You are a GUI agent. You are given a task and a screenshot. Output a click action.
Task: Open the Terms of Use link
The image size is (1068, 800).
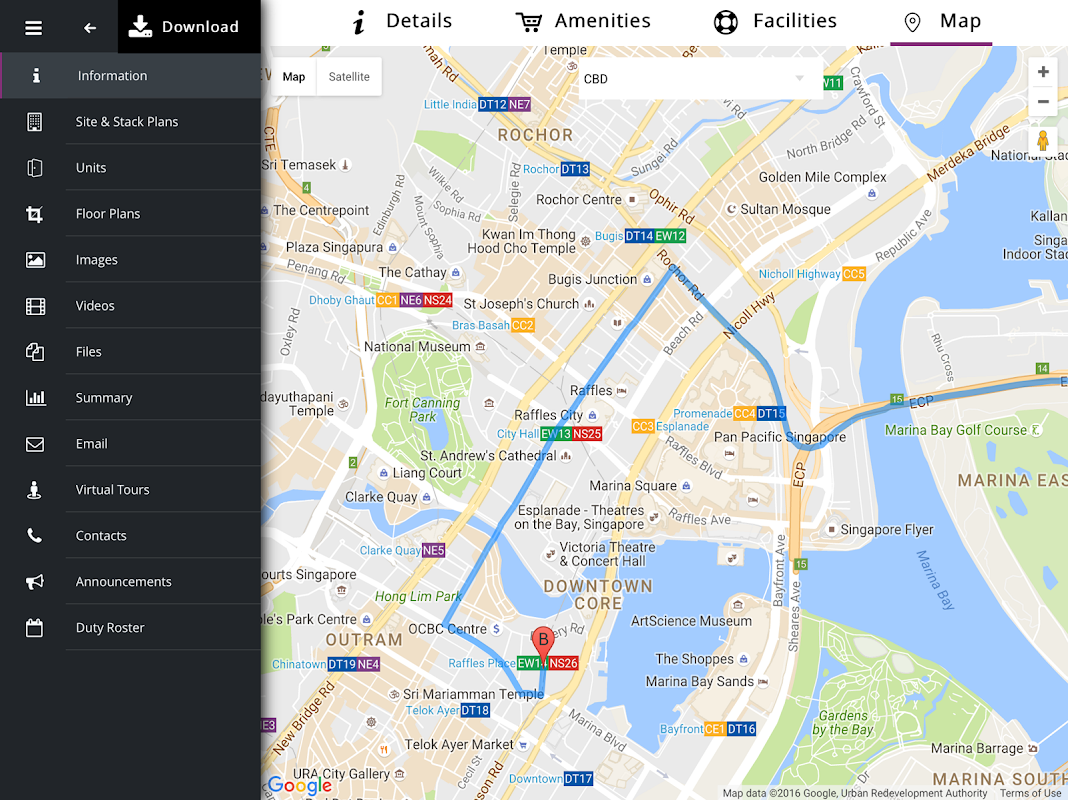tap(1032, 793)
